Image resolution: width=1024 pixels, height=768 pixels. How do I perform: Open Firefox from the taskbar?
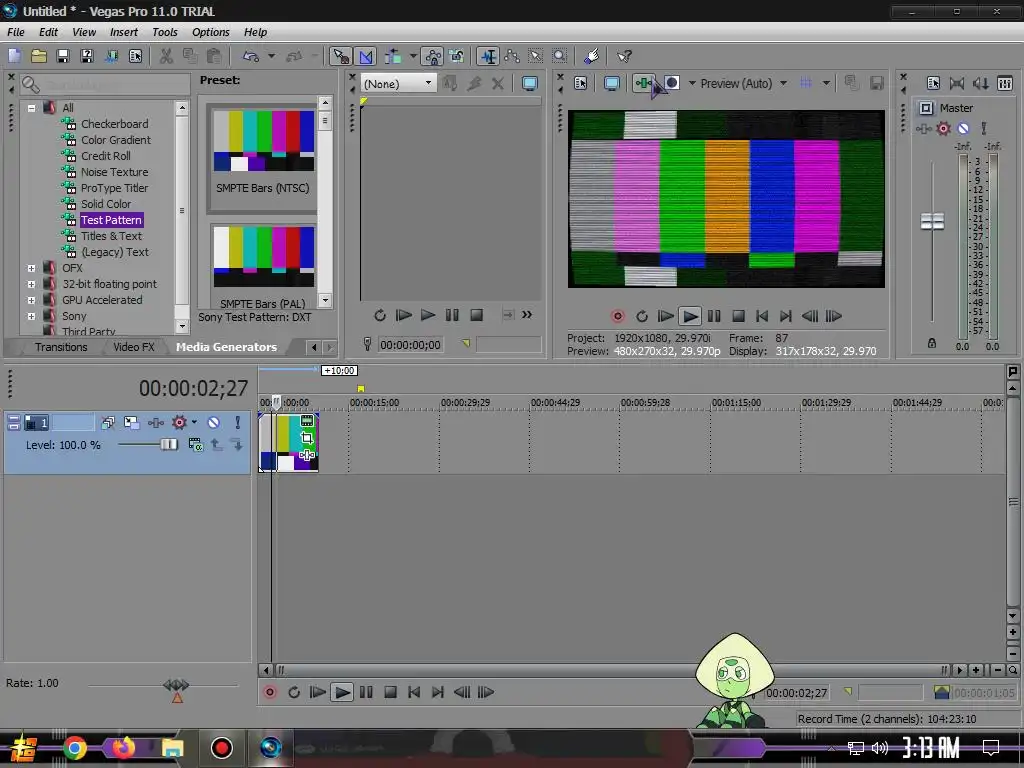click(123, 748)
